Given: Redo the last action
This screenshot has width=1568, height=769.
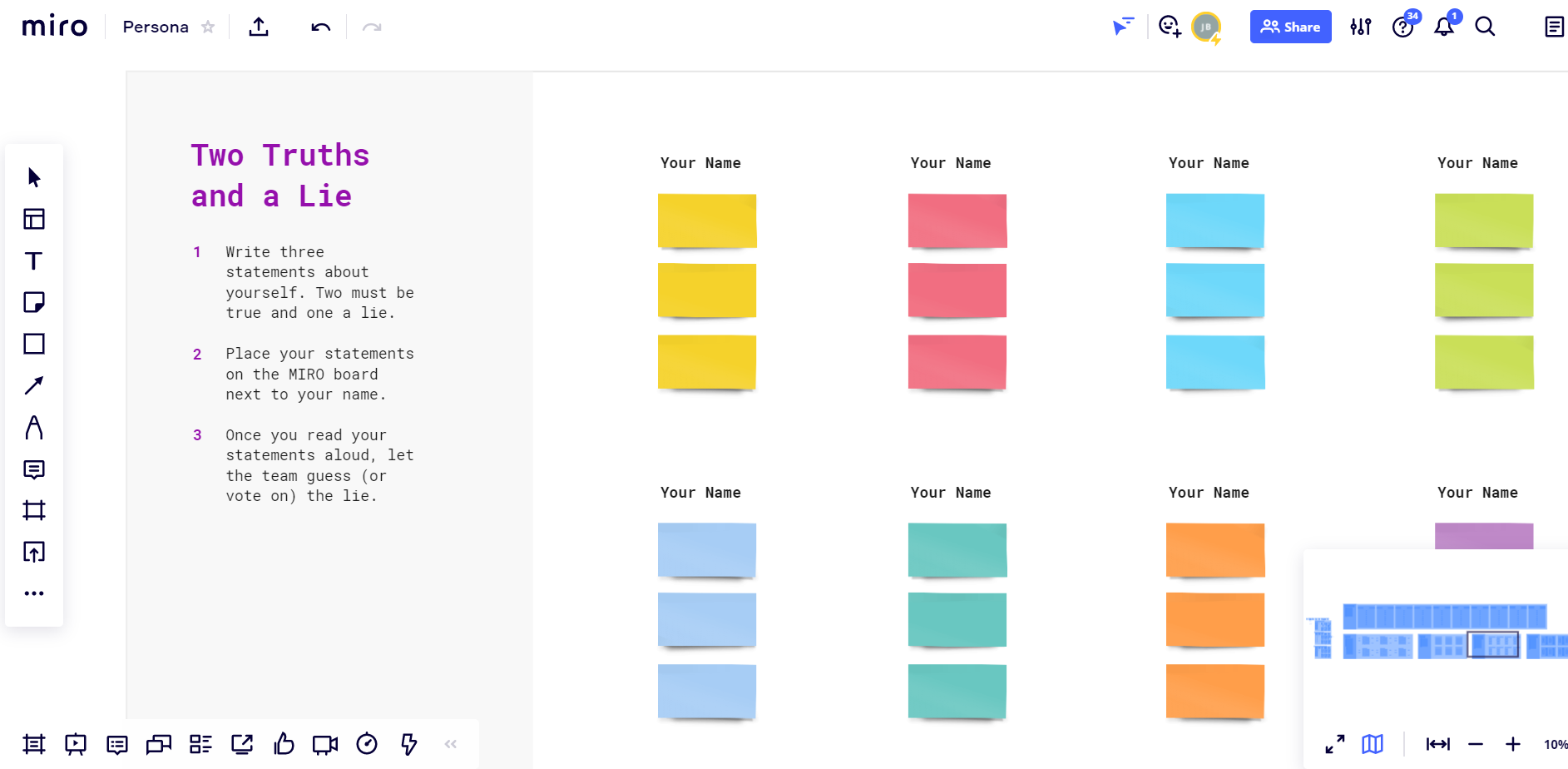Looking at the screenshot, I should 372,27.
